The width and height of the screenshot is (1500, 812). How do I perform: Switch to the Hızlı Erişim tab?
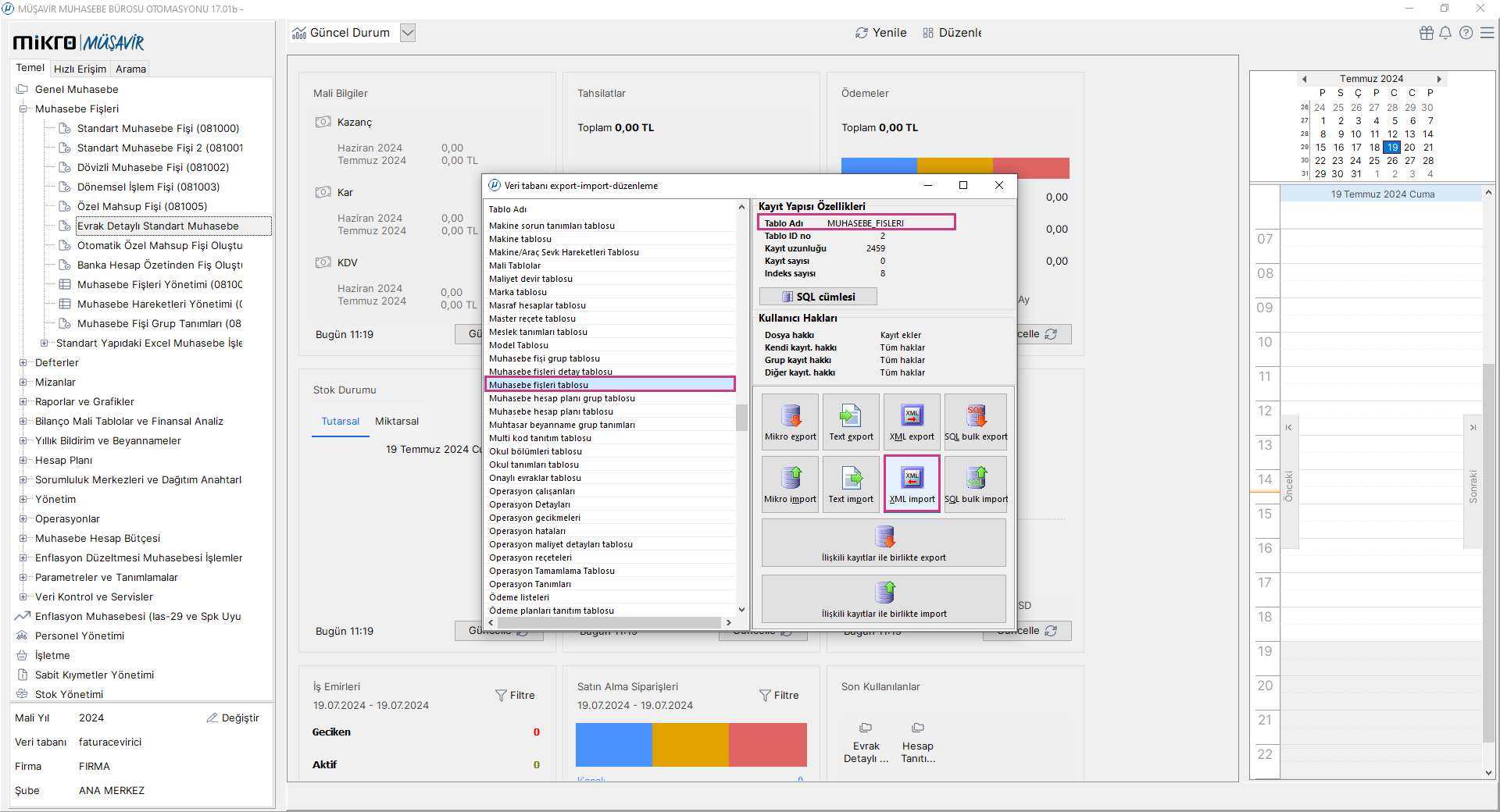[x=80, y=69]
